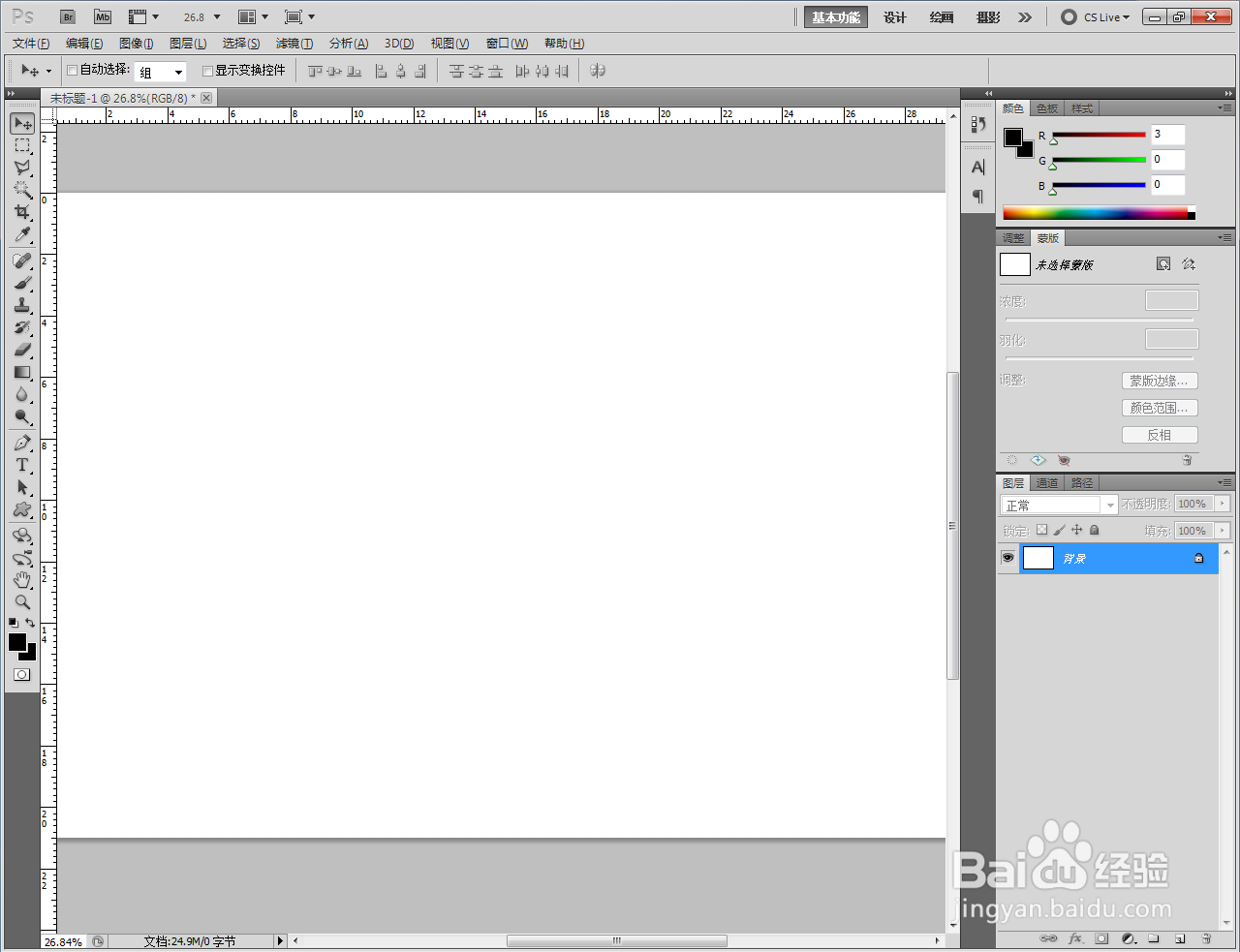
Task: Click the Create adjustment layer icon
Action: point(1129,938)
